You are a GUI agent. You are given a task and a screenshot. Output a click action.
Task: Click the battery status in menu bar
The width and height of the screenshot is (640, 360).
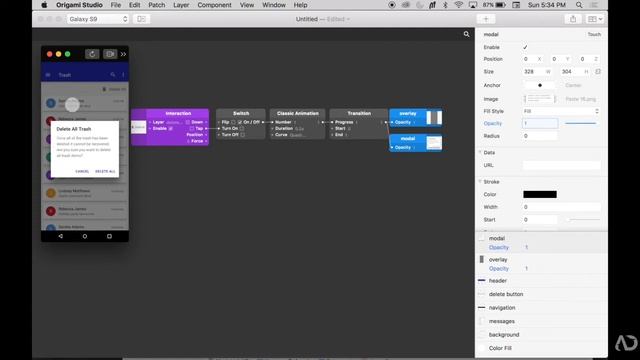click(494, 5)
